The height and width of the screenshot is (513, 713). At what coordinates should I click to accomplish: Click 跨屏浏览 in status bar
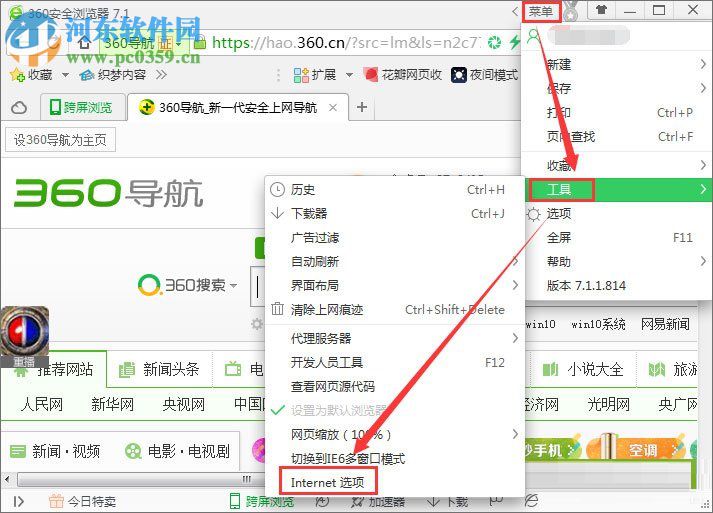262,501
